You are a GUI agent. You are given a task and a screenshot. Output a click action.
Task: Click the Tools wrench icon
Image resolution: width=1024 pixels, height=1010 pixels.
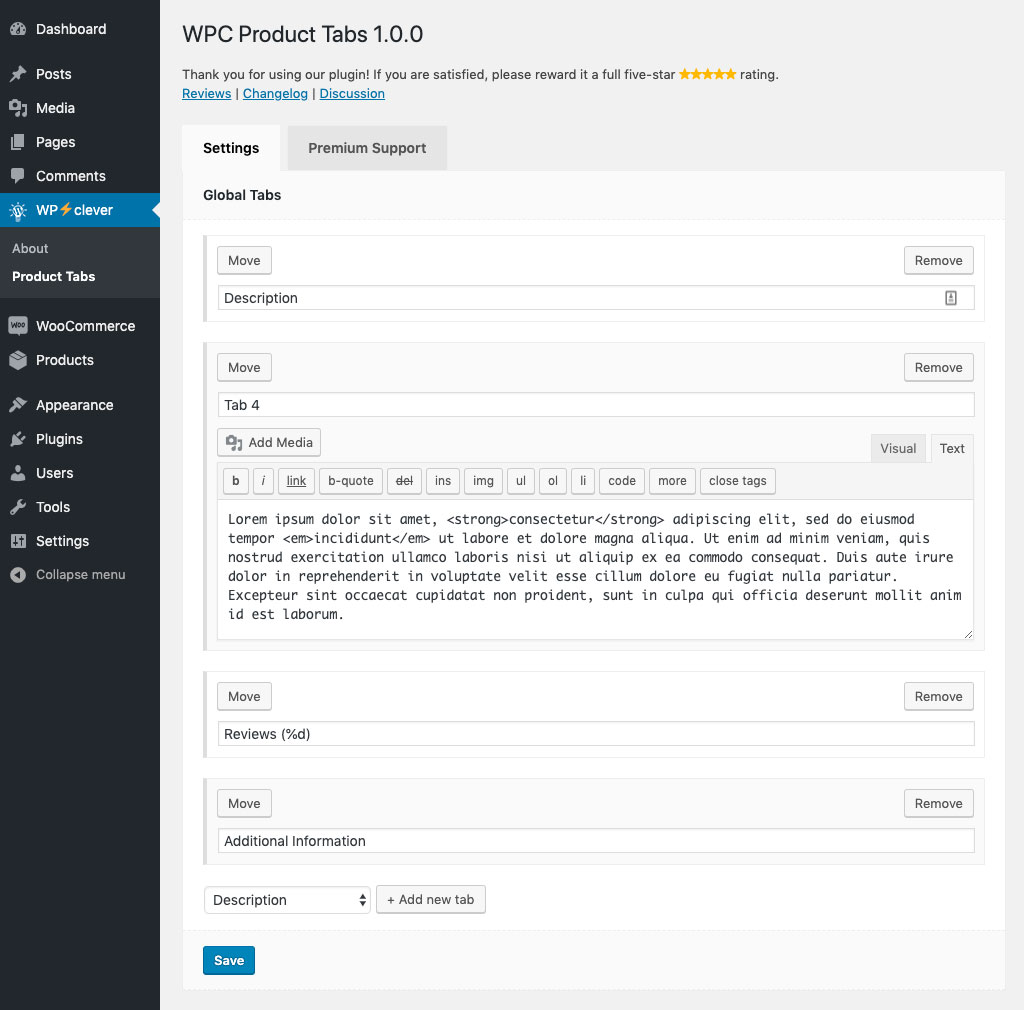point(18,507)
